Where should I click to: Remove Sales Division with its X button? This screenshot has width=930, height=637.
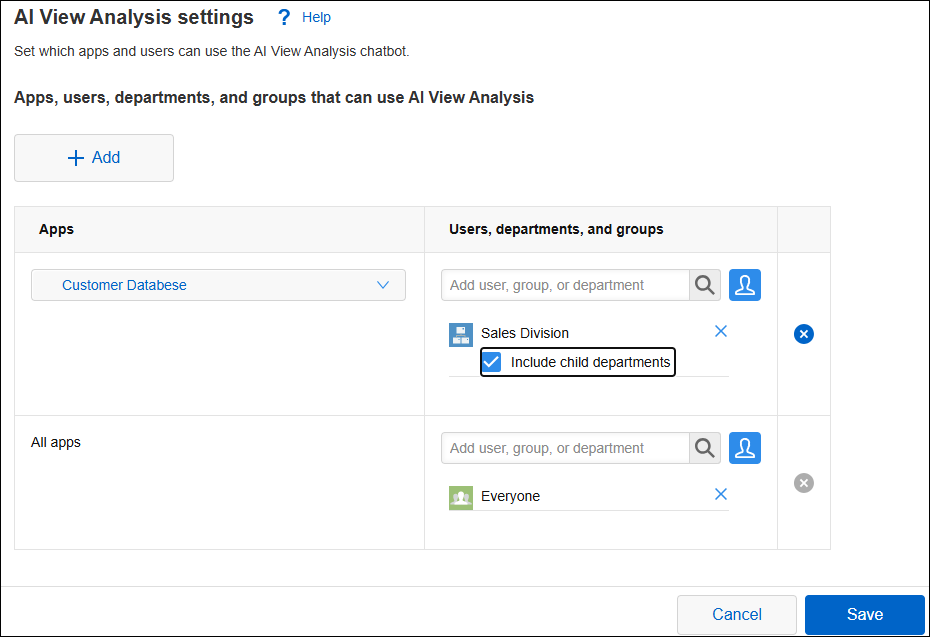click(x=721, y=331)
